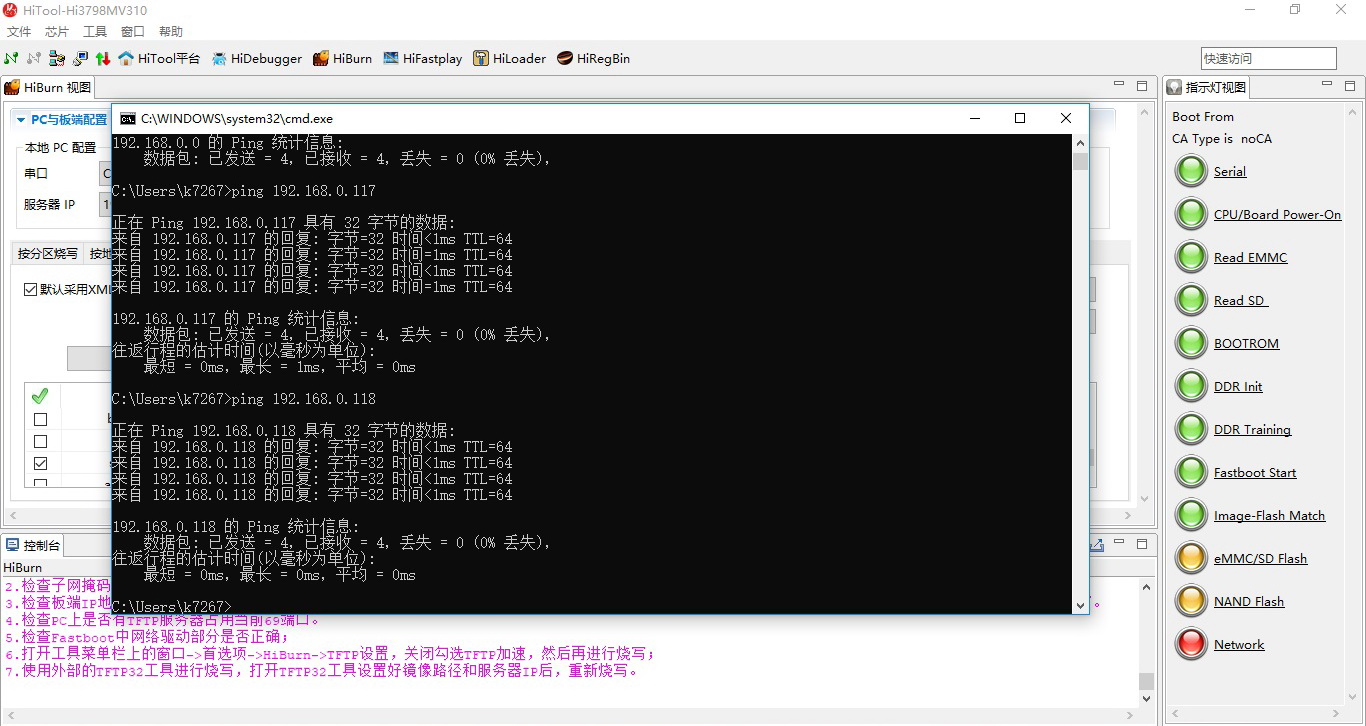Open the 工具 menu
This screenshot has height=726, width=1366.
tap(95, 32)
